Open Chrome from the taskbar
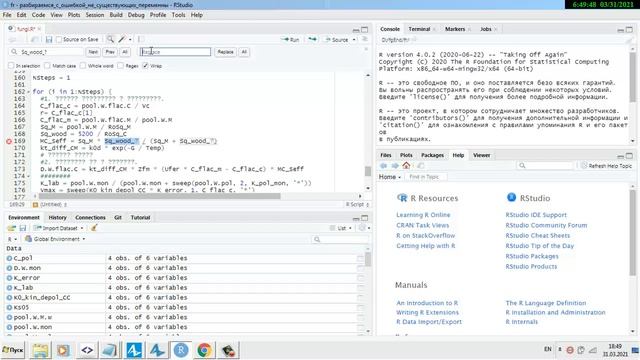The height and width of the screenshot is (360, 640). pyautogui.click(x=204, y=350)
